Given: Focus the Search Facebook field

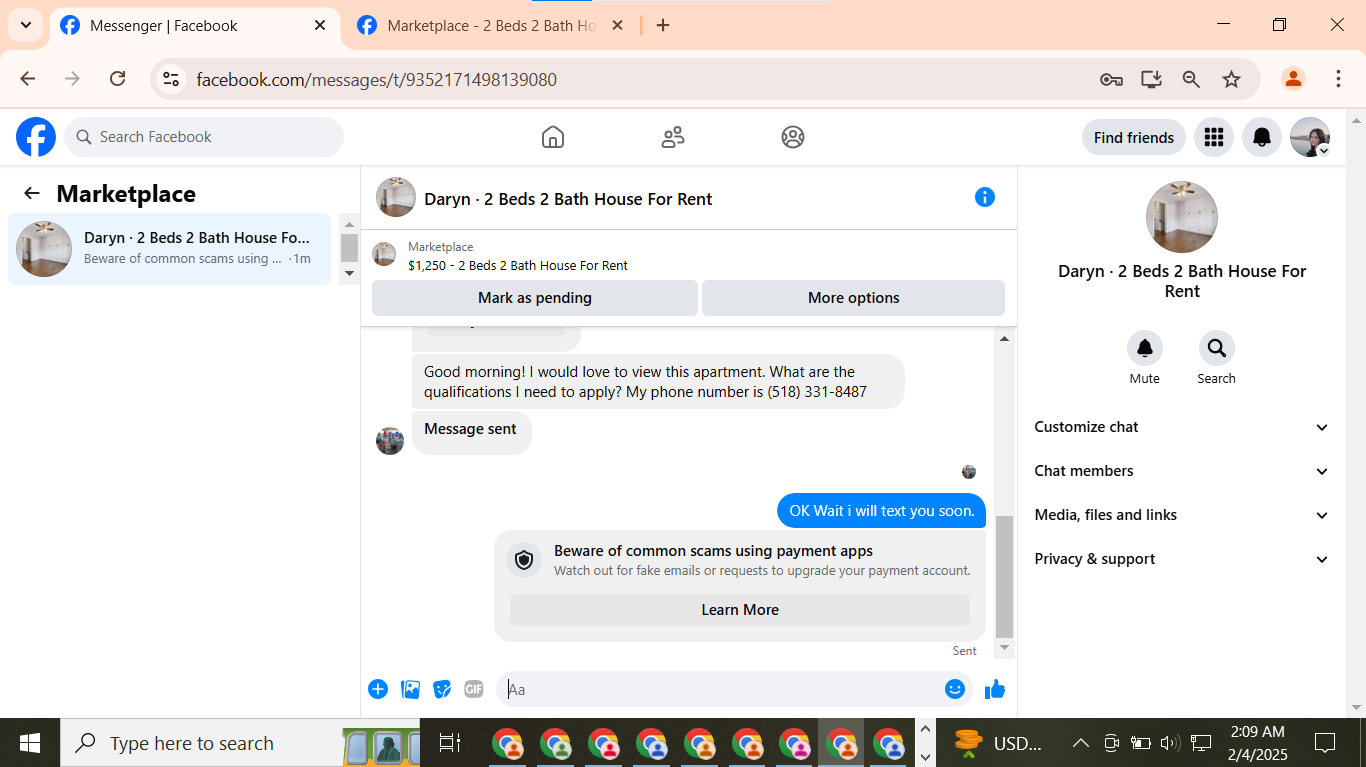Looking at the screenshot, I should pyautogui.click(x=204, y=137).
